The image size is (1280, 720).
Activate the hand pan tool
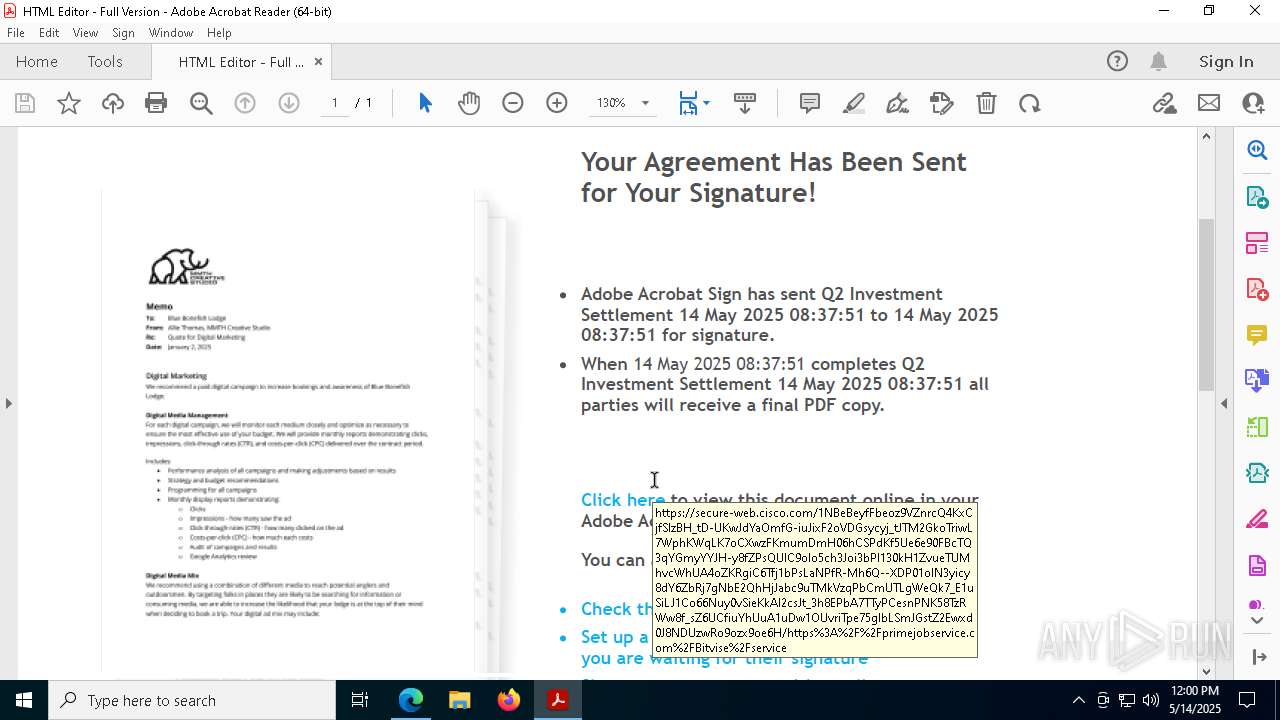point(469,103)
